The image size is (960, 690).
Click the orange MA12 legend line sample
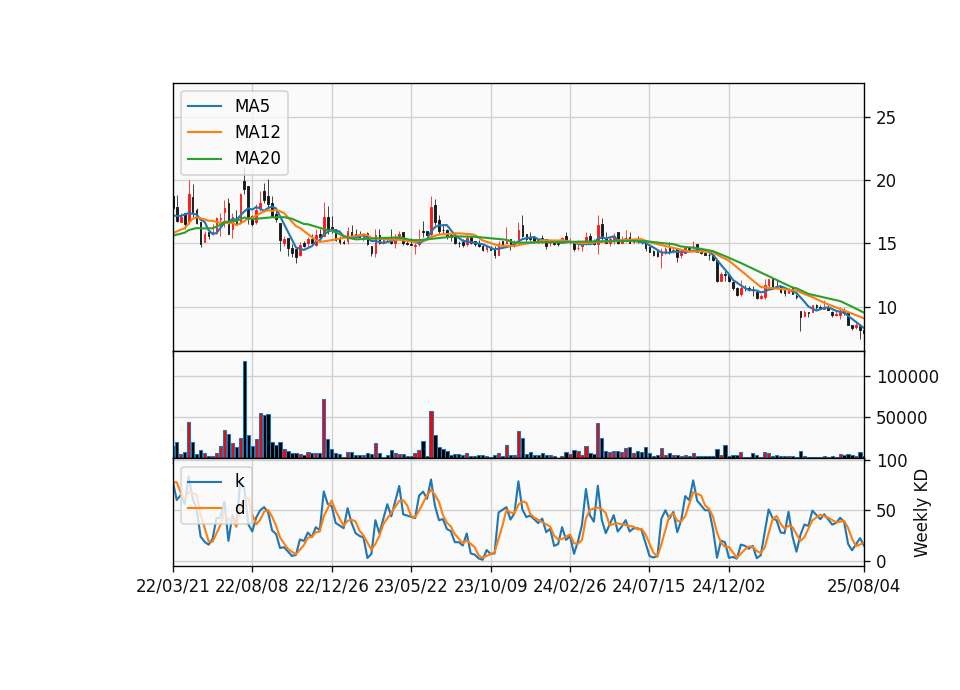(204, 132)
